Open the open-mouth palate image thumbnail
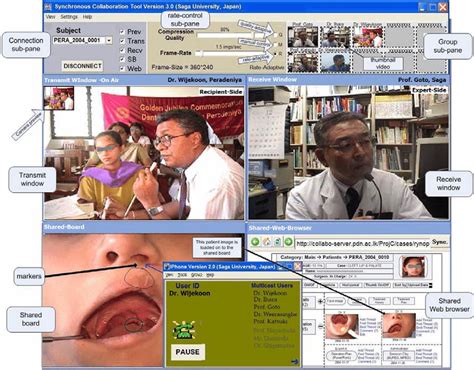Viewport: 474px width, 370px height. pos(342,326)
